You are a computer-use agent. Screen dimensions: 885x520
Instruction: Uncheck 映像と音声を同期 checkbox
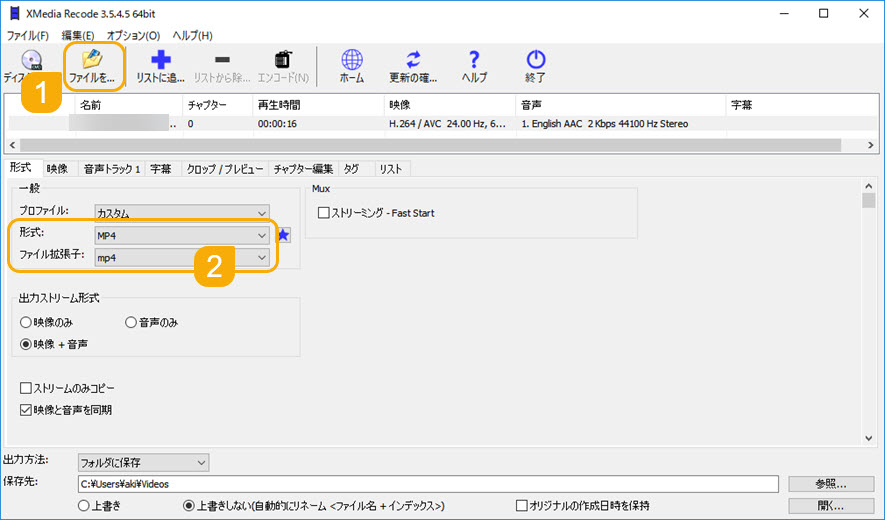pos(25,410)
